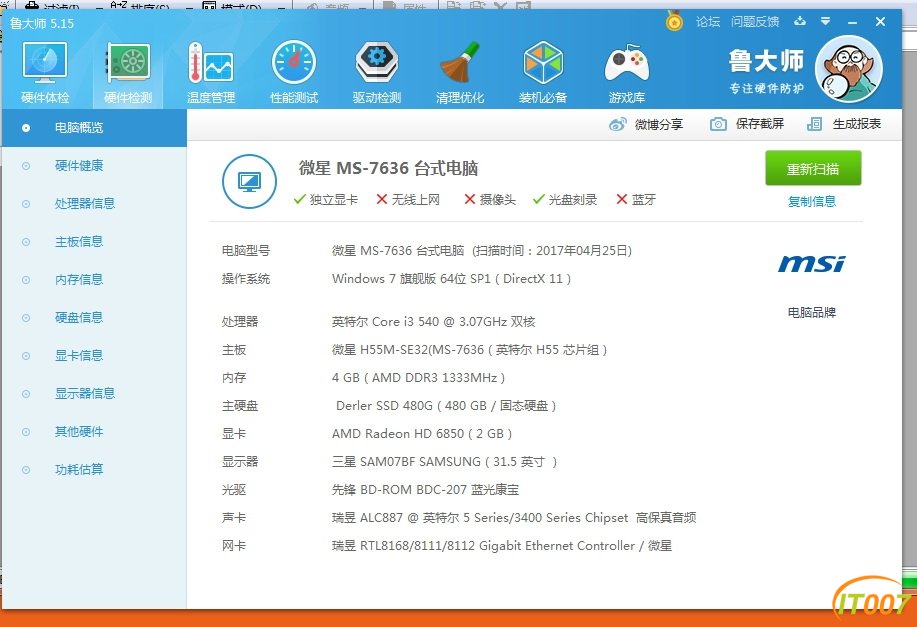Click the 鲁大师 mascot avatar
The width and height of the screenshot is (917, 627).
click(x=849, y=69)
